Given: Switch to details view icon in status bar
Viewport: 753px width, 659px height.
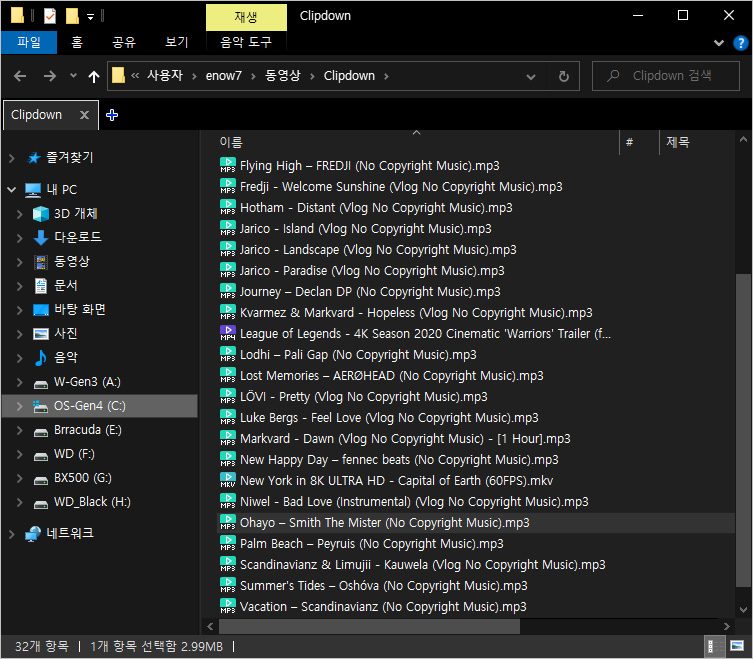Looking at the screenshot, I should pyautogui.click(x=714, y=646).
